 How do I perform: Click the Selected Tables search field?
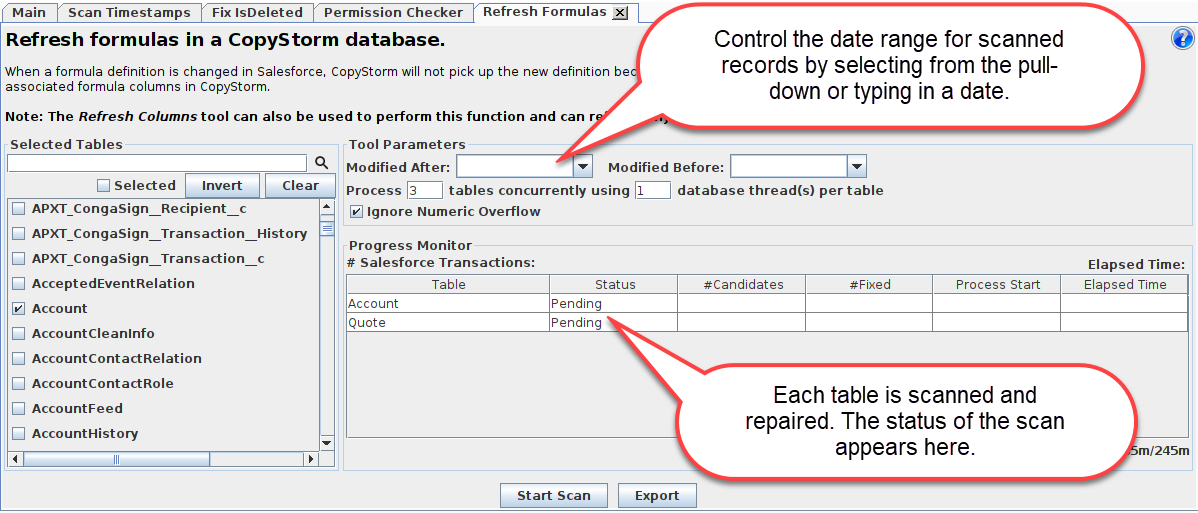[x=157, y=163]
